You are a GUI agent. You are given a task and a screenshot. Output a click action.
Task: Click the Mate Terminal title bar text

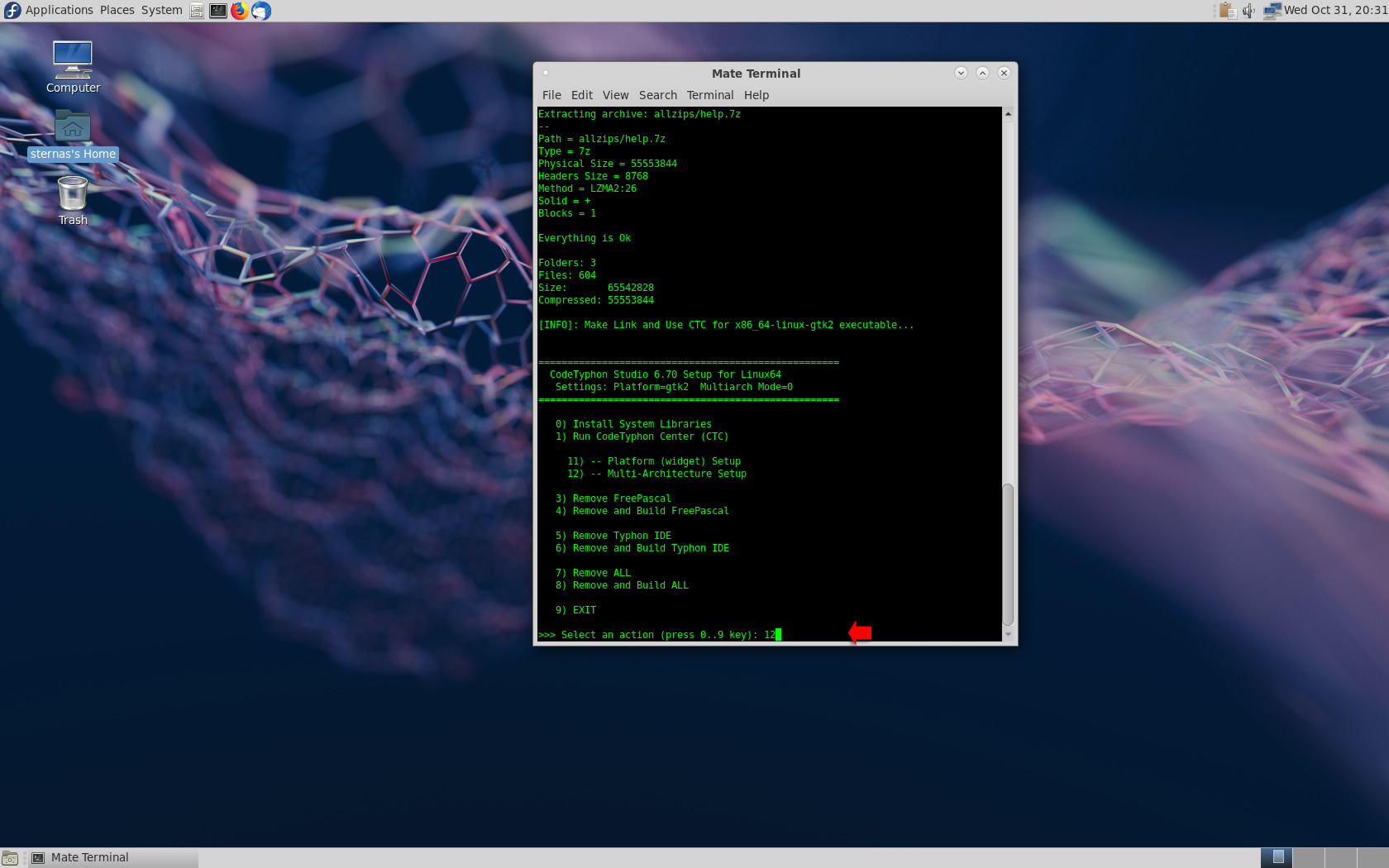(x=756, y=73)
